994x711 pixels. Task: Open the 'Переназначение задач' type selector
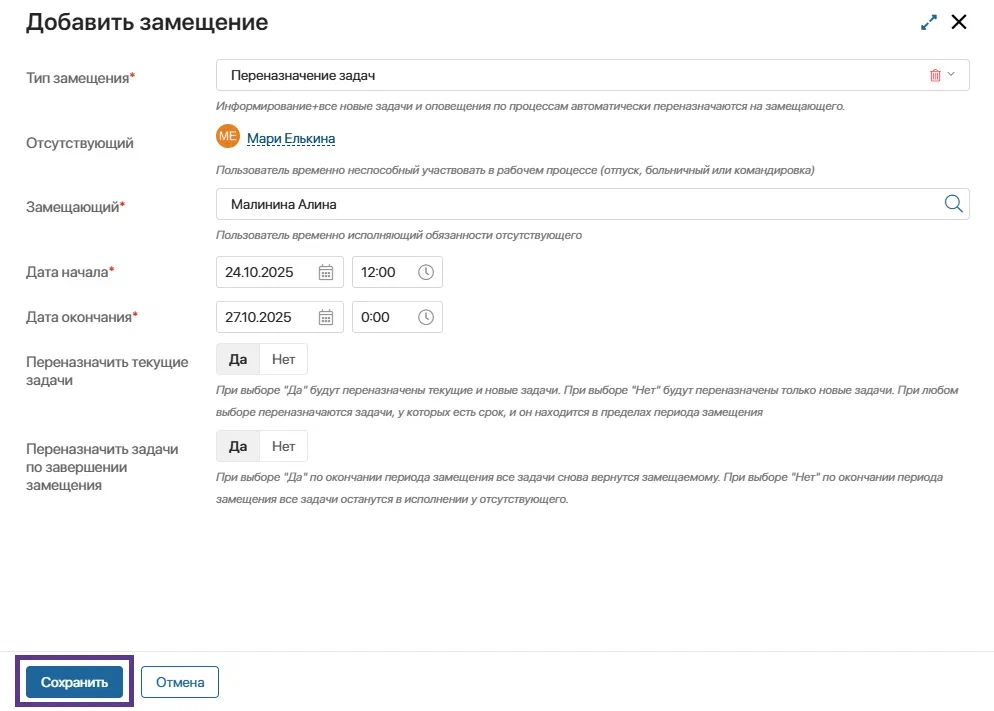click(570, 75)
